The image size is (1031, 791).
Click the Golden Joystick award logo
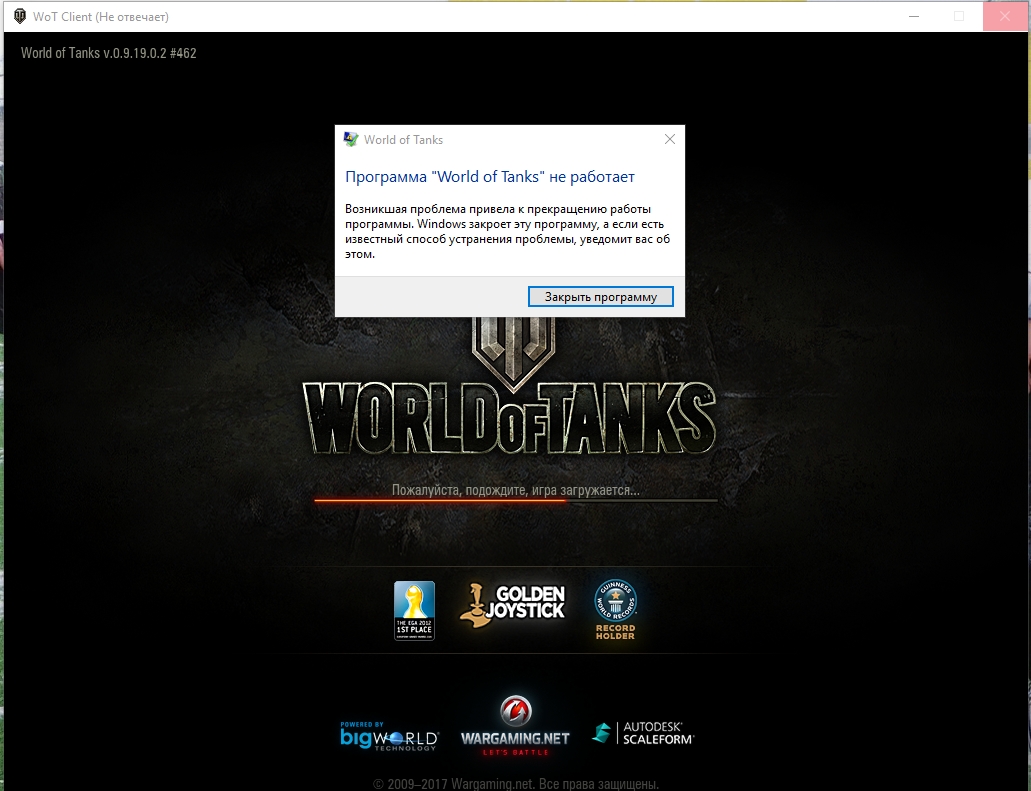coord(512,605)
